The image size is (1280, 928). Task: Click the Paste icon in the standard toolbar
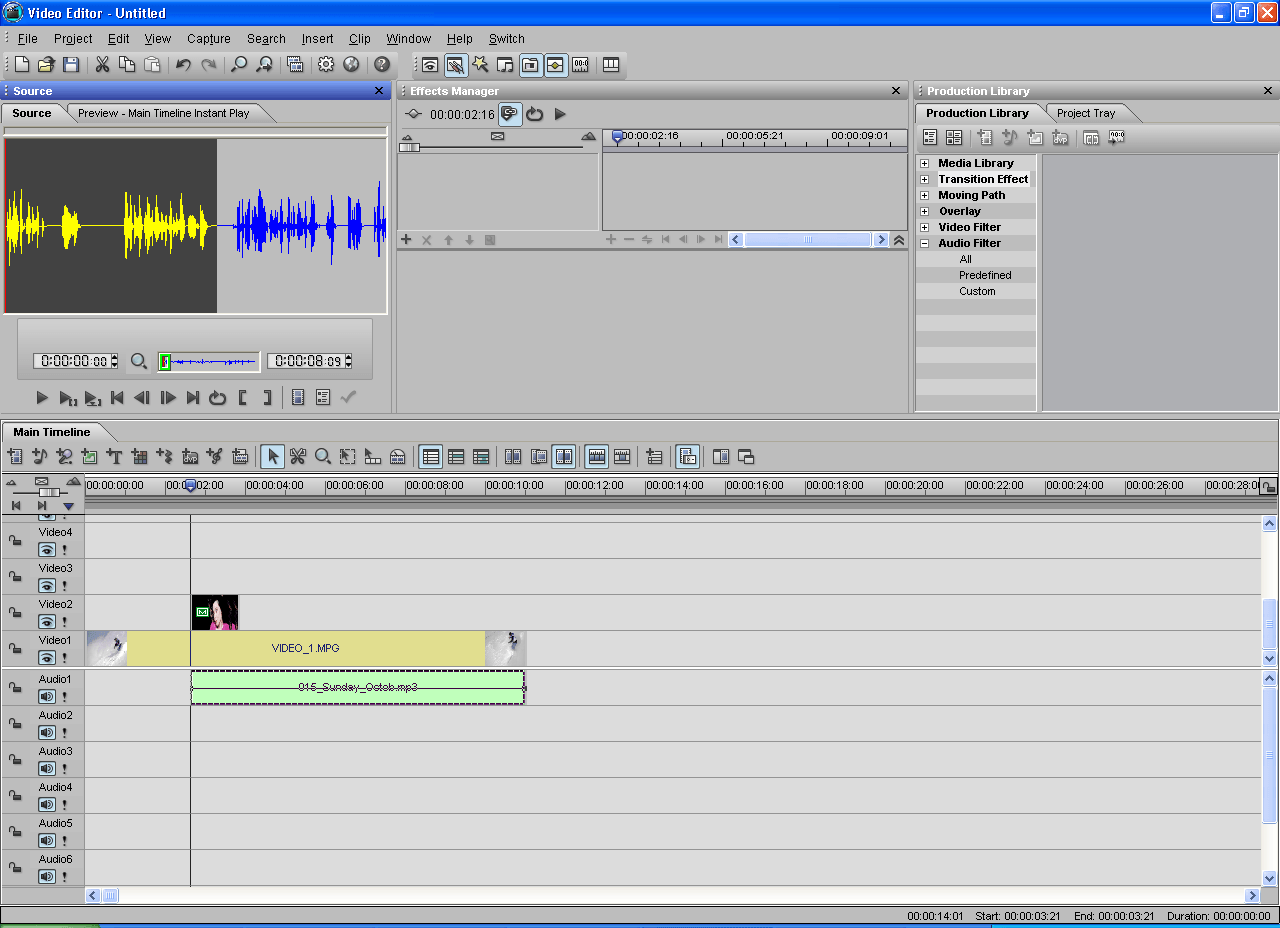click(153, 64)
